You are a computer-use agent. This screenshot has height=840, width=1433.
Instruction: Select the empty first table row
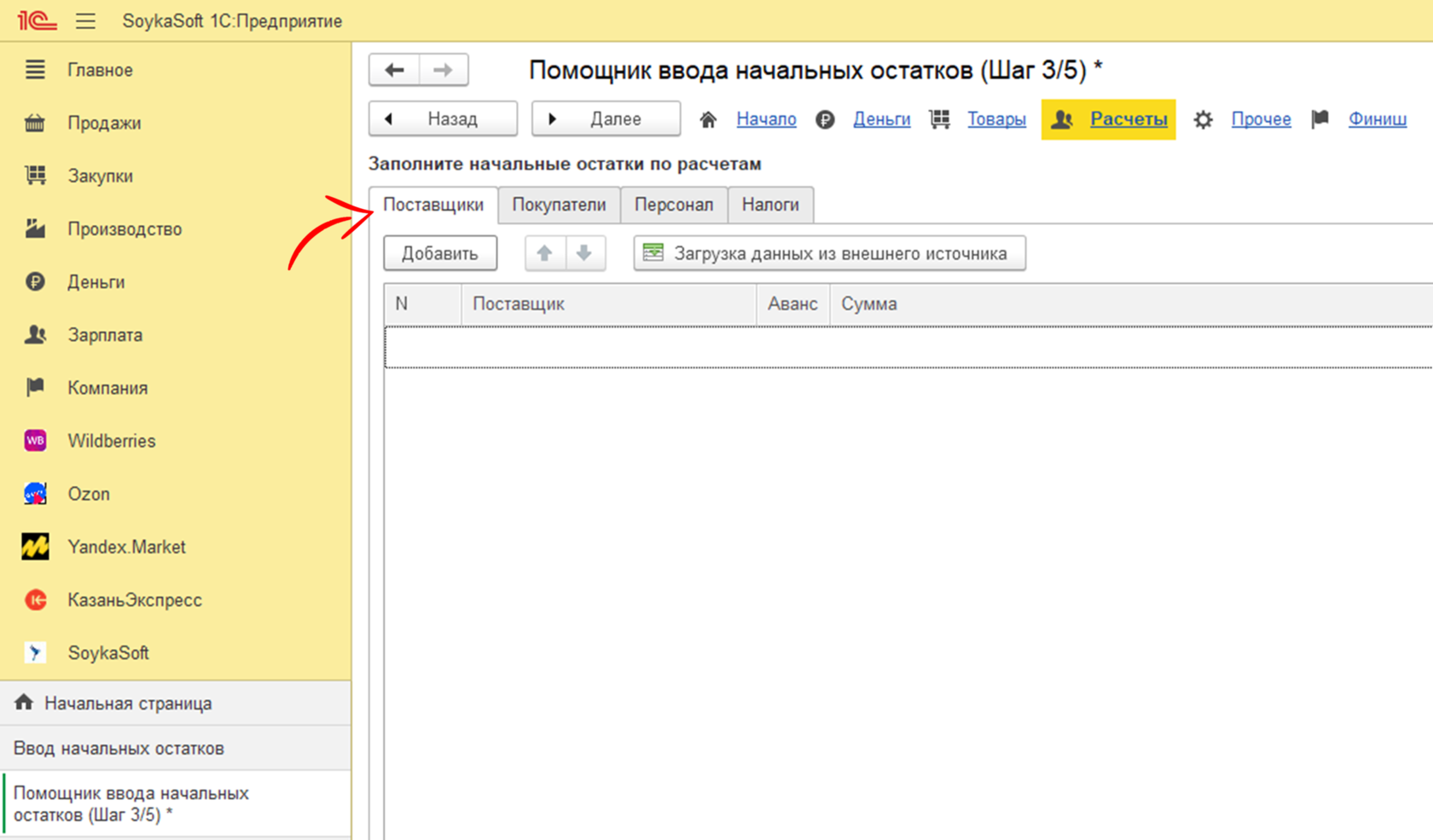click(x=908, y=347)
